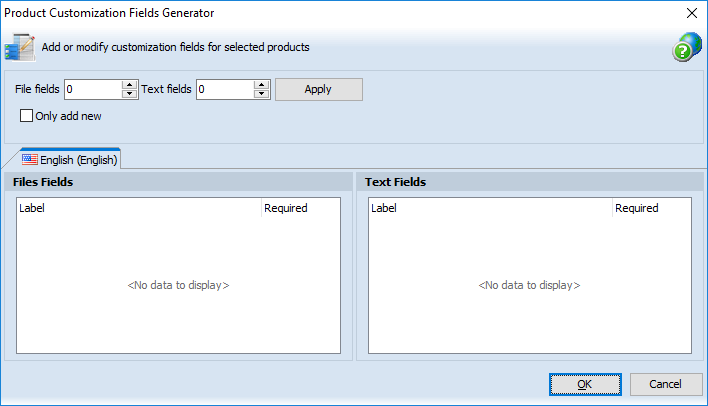Focus the File fields number input

(x=93, y=90)
